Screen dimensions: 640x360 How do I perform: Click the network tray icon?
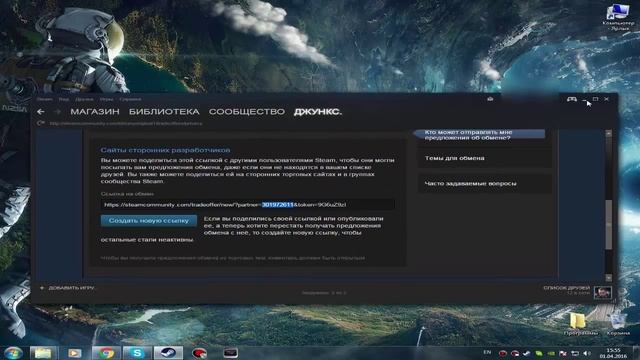[x=575, y=353]
